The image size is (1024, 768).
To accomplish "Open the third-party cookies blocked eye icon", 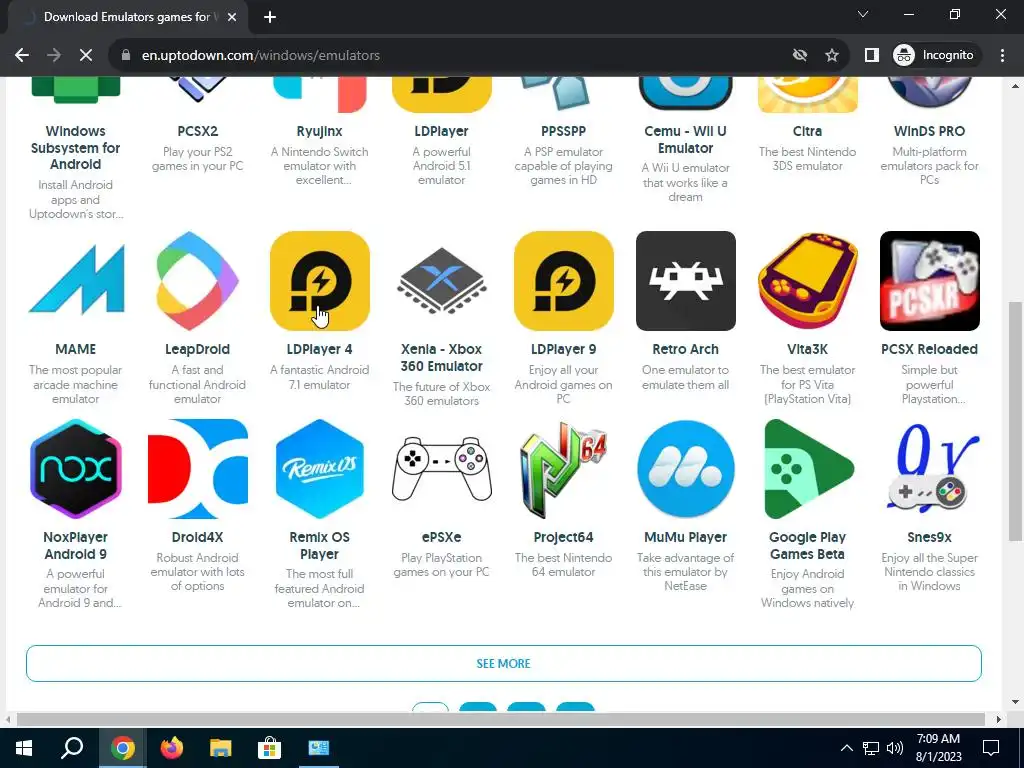I will [x=799, y=56].
